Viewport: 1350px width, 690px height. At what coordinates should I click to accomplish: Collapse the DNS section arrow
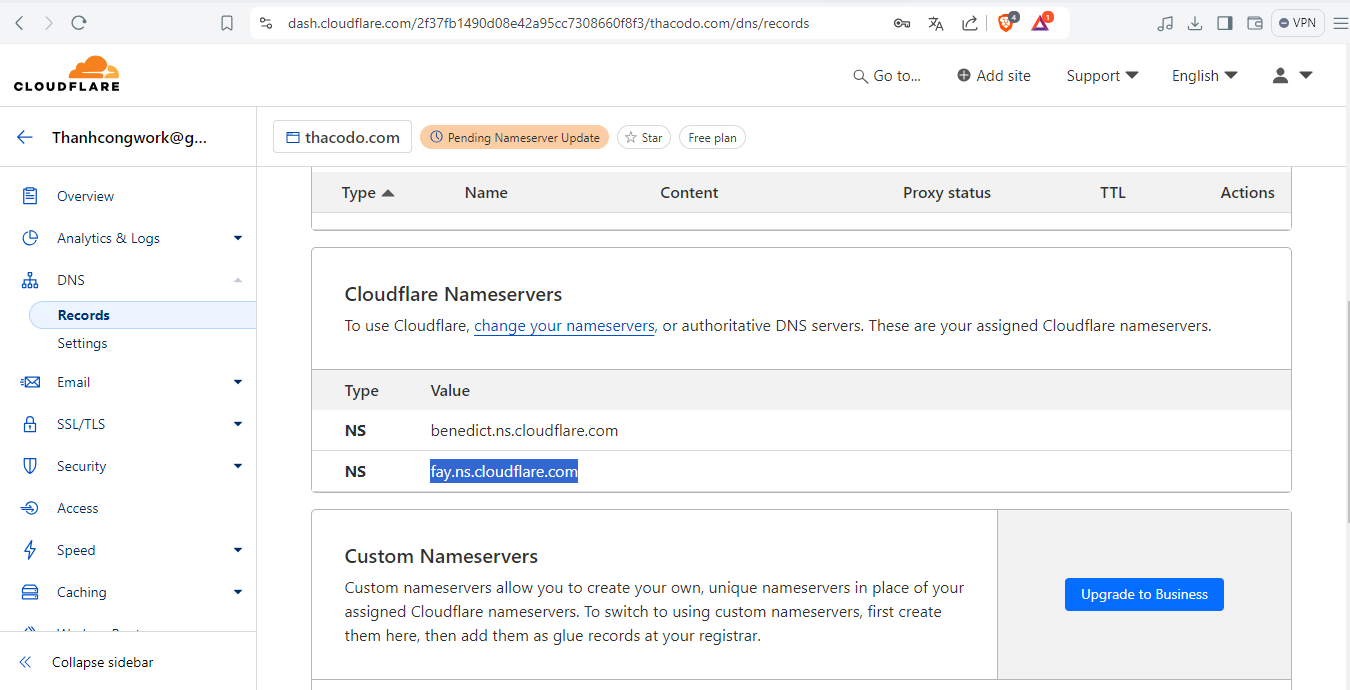coord(238,280)
